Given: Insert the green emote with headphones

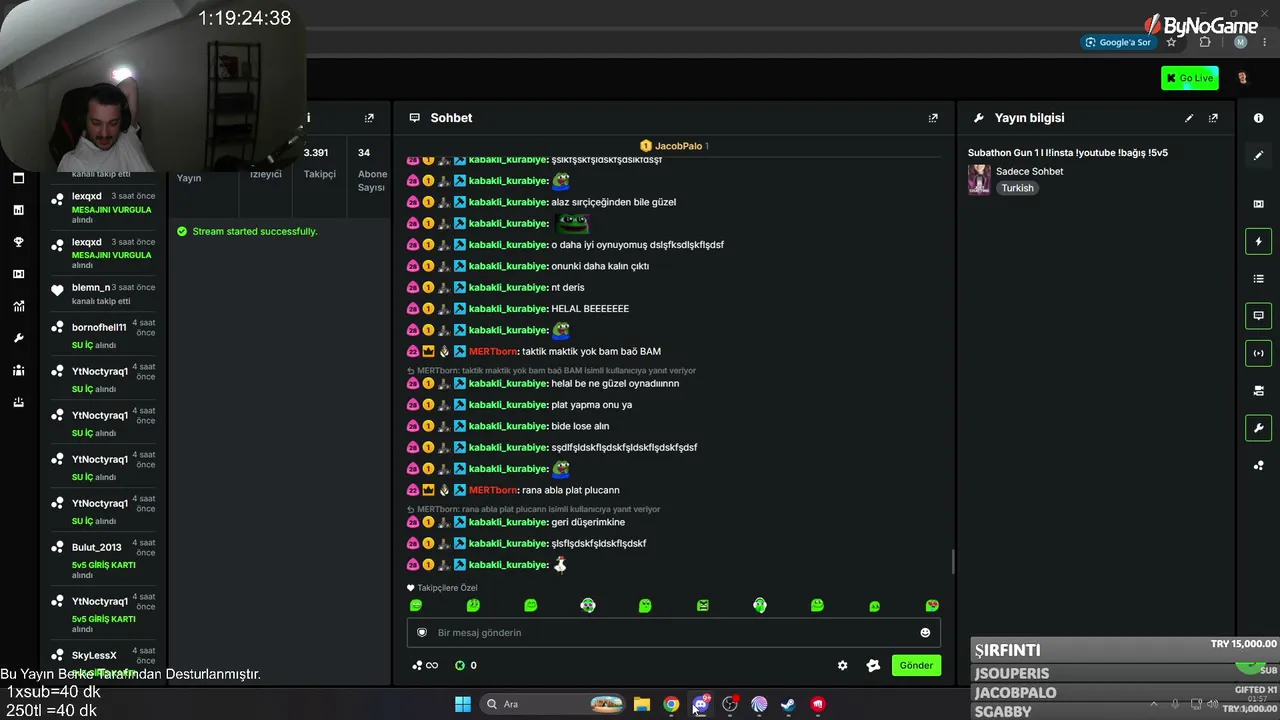Looking at the screenshot, I should point(760,605).
